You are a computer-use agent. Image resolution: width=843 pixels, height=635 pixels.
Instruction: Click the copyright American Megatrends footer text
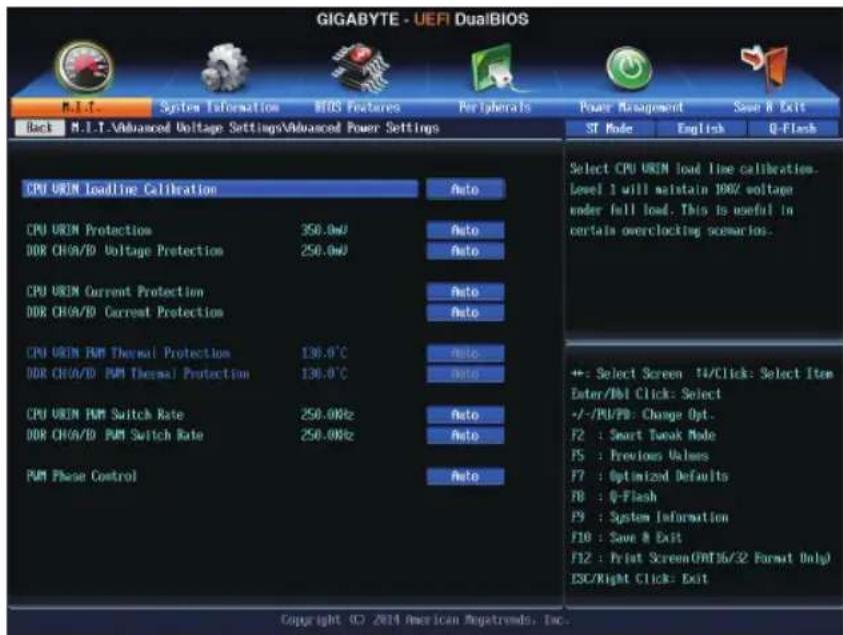[425, 620]
